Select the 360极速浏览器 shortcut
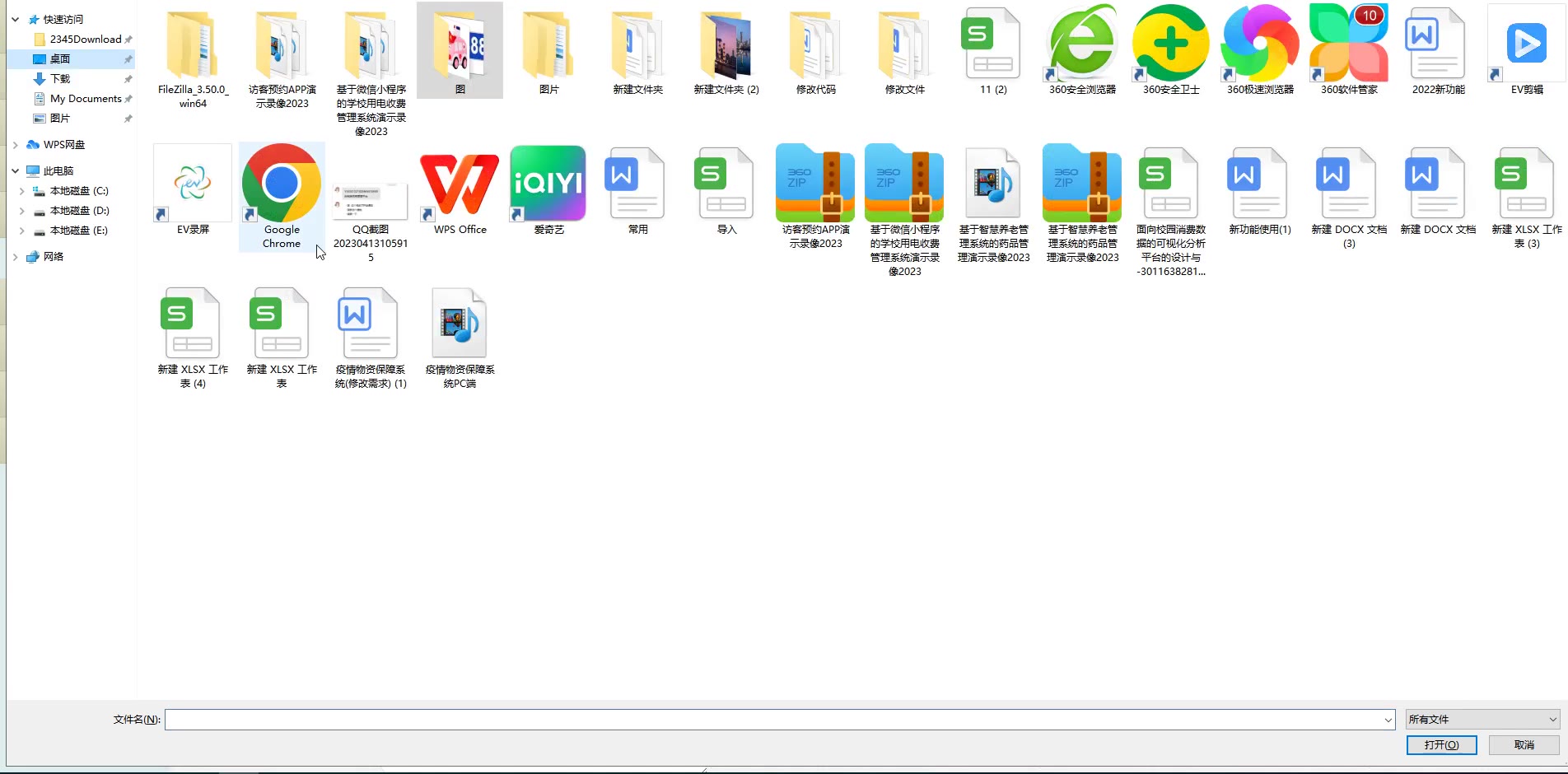 tap(1260, 51)
